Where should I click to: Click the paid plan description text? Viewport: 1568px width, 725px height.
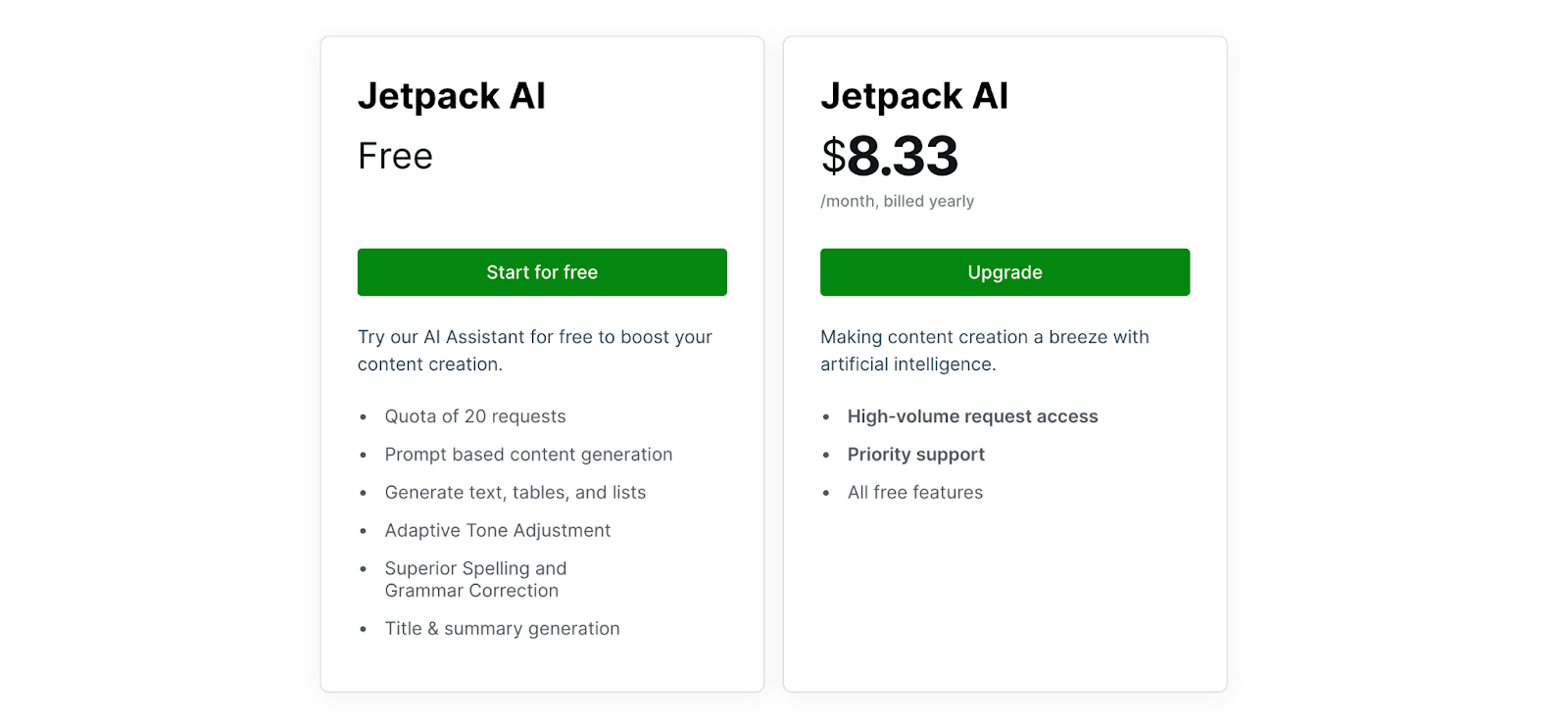tap(984, 350)
